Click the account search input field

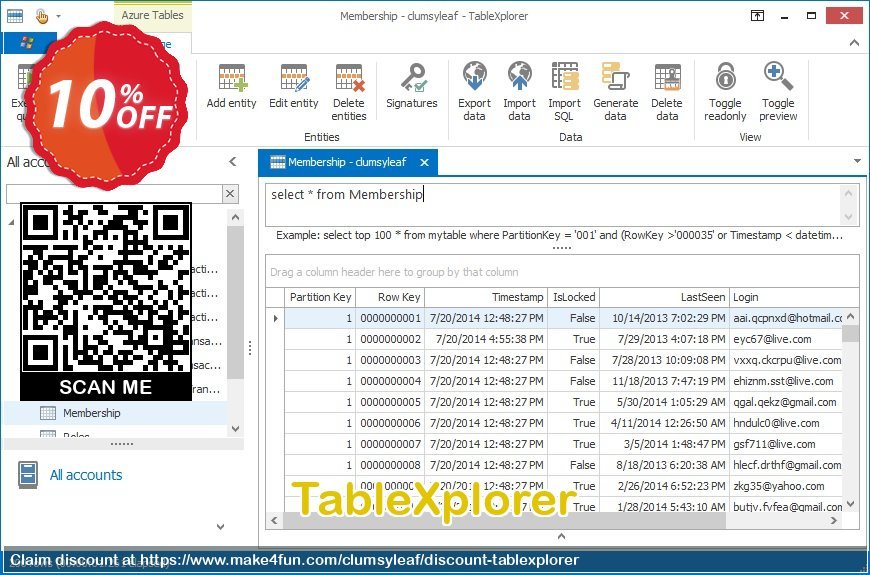tap(114, 194)
